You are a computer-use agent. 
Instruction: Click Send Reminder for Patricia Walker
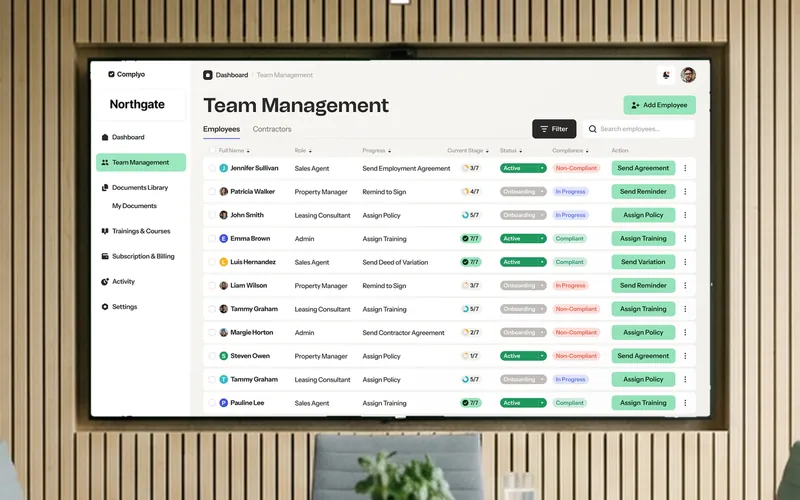[643, 191]
